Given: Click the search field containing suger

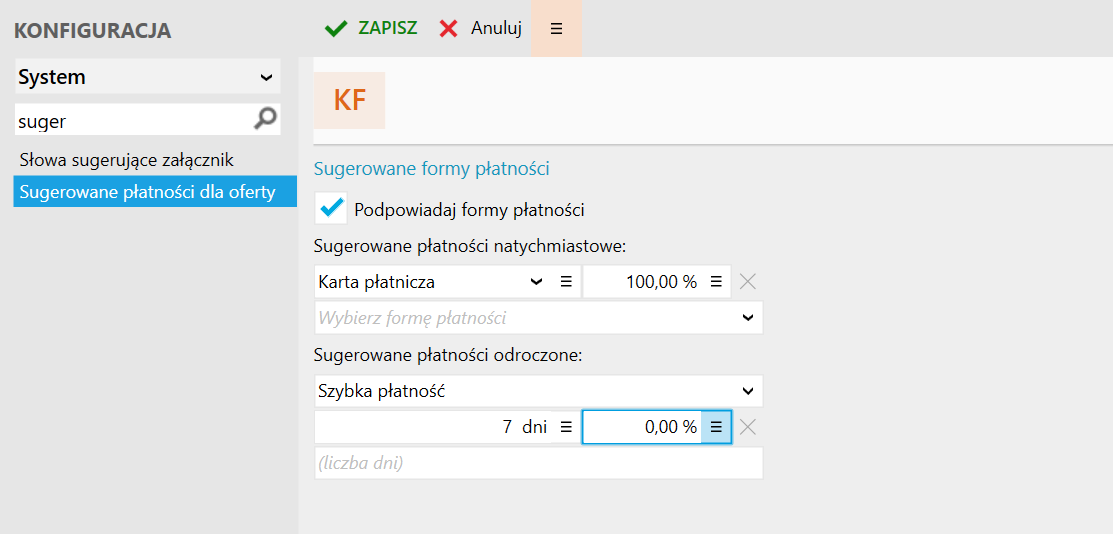Looking at the screenshot, I should tap(130, 121).
